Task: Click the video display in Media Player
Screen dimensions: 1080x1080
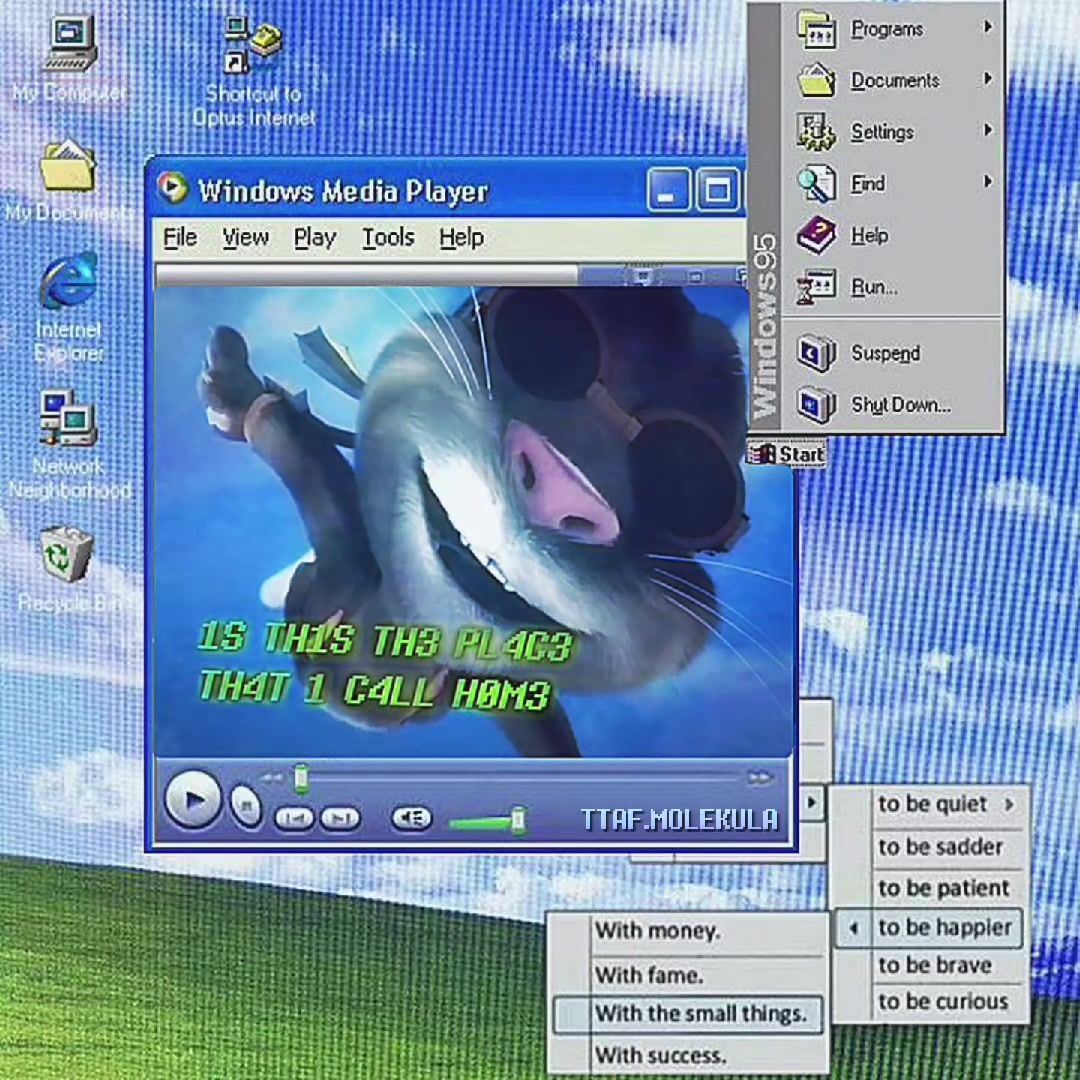Action: pos(472,522)
